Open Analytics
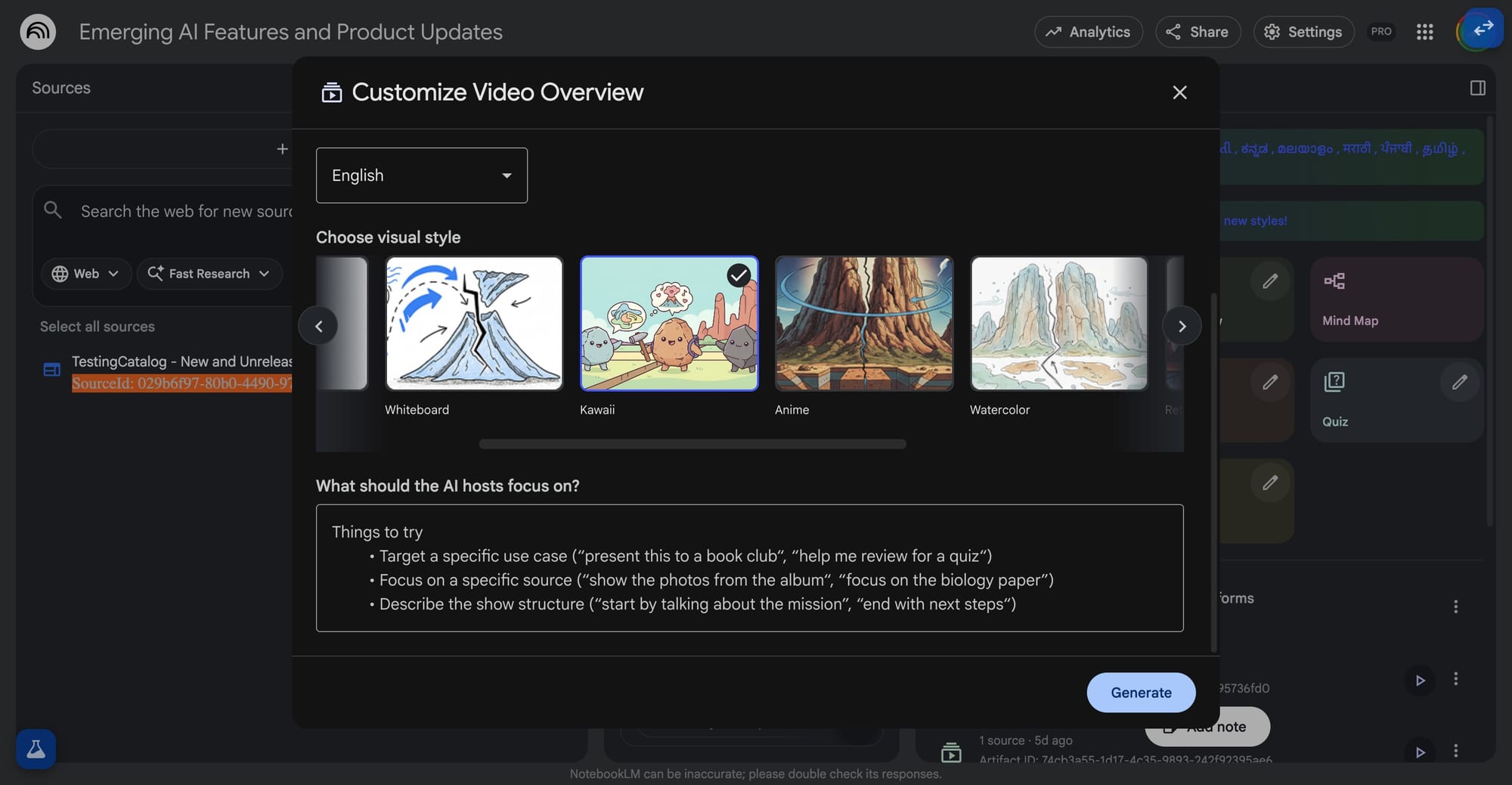Screen dimensions: 1512x785 click(x=1089, y=32)
